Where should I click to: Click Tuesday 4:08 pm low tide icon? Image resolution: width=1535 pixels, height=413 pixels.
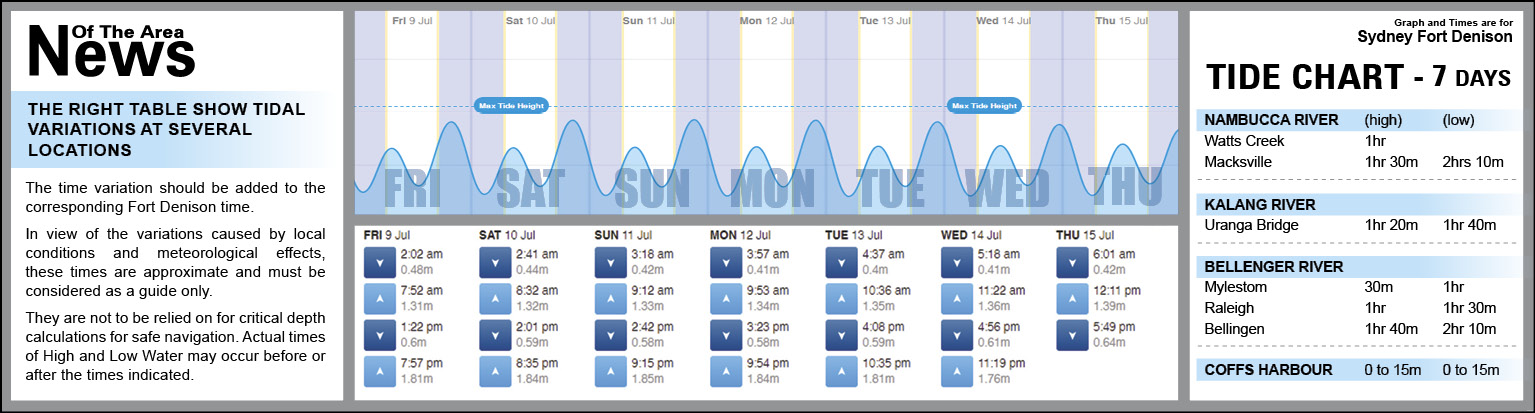(x=840, y=334)
